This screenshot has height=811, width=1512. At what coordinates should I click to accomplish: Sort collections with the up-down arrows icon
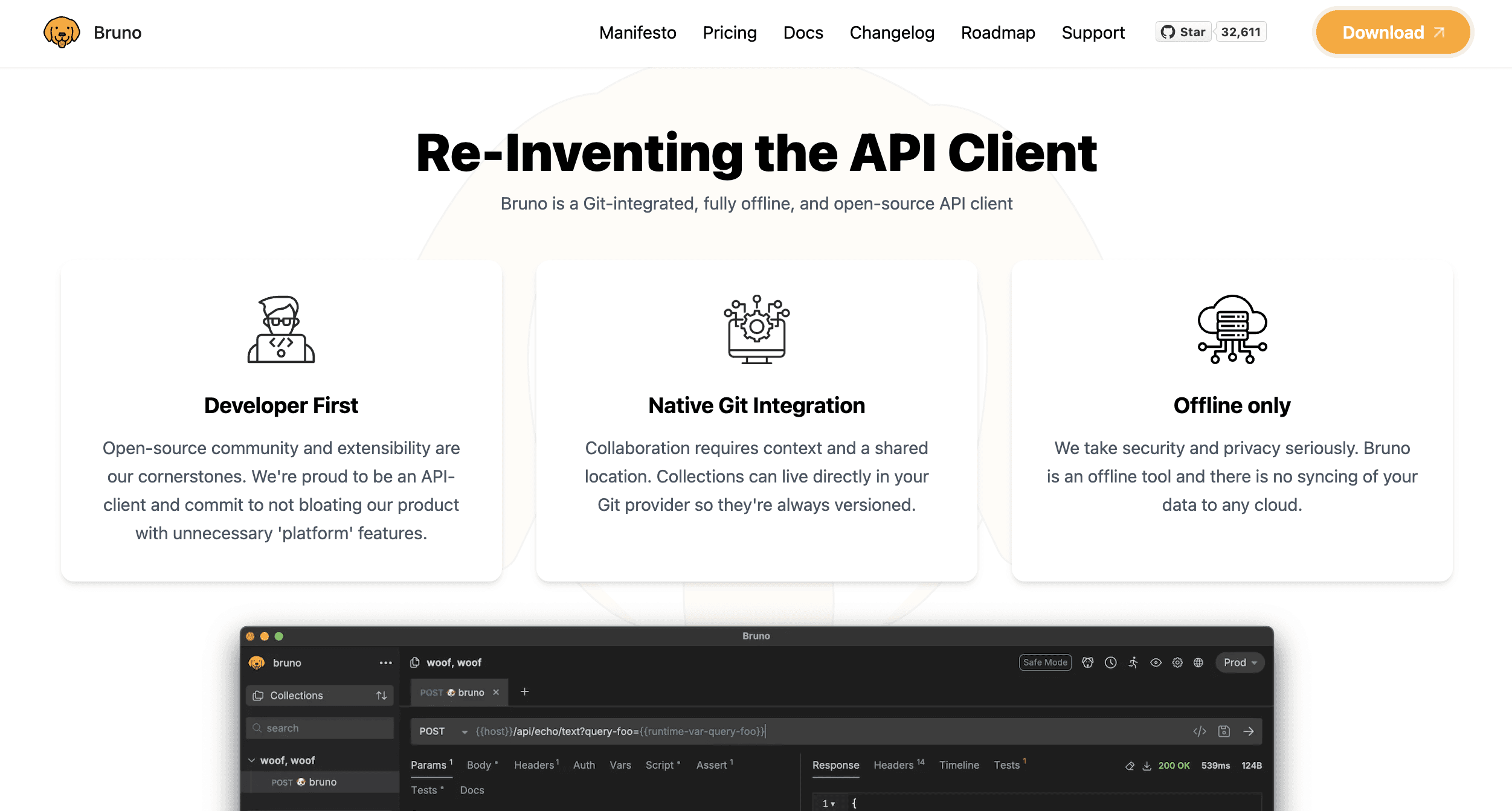coord(381,696)
